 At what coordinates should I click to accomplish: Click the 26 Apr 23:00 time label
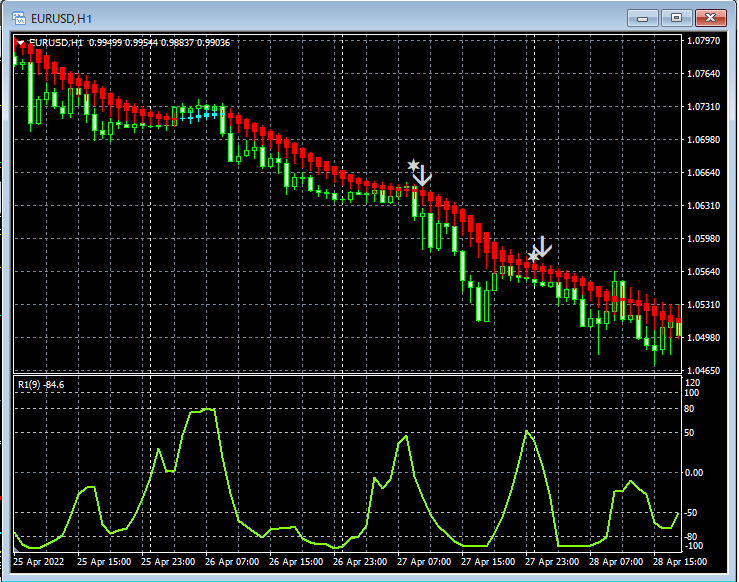point(360,562)
